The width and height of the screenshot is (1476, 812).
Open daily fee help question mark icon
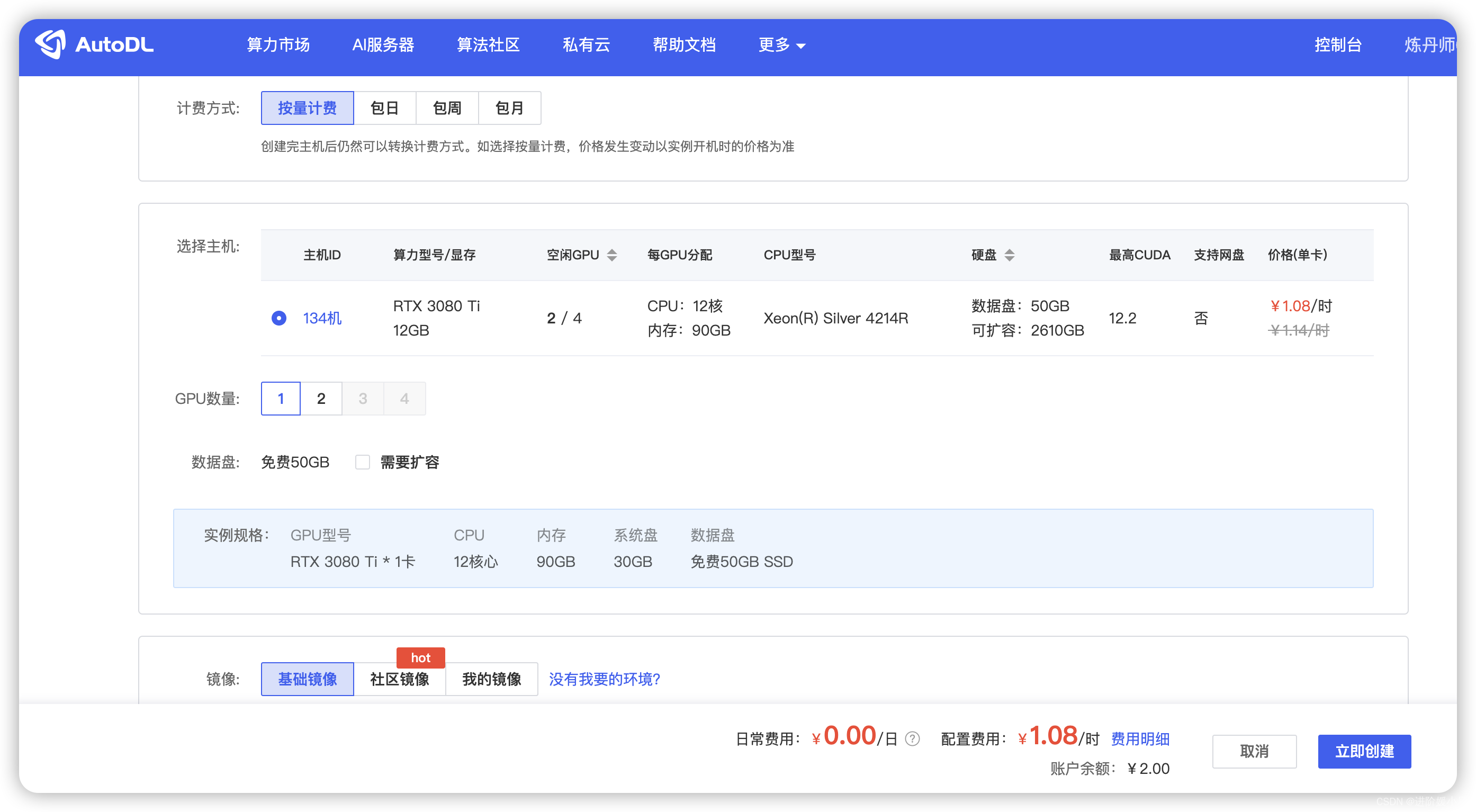click(x=912, y=738)
